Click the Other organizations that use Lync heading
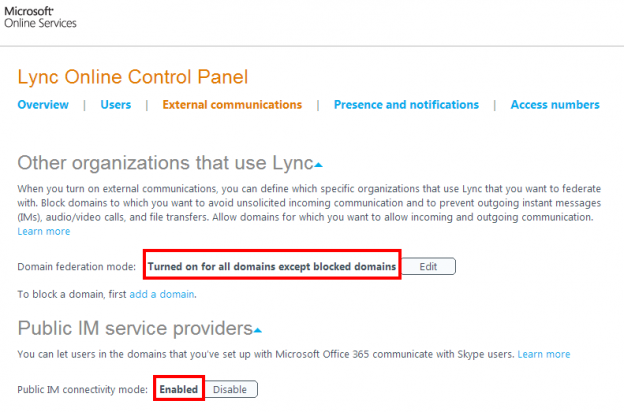Viewport: 624px width, 412px height. pos(165,163)
